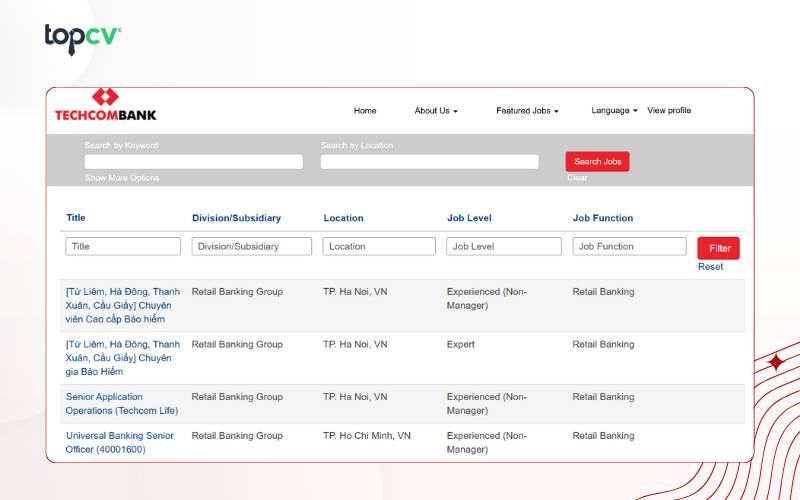Open the Language dropdown
The image size is (800, 500).
(x=614, y=111)
